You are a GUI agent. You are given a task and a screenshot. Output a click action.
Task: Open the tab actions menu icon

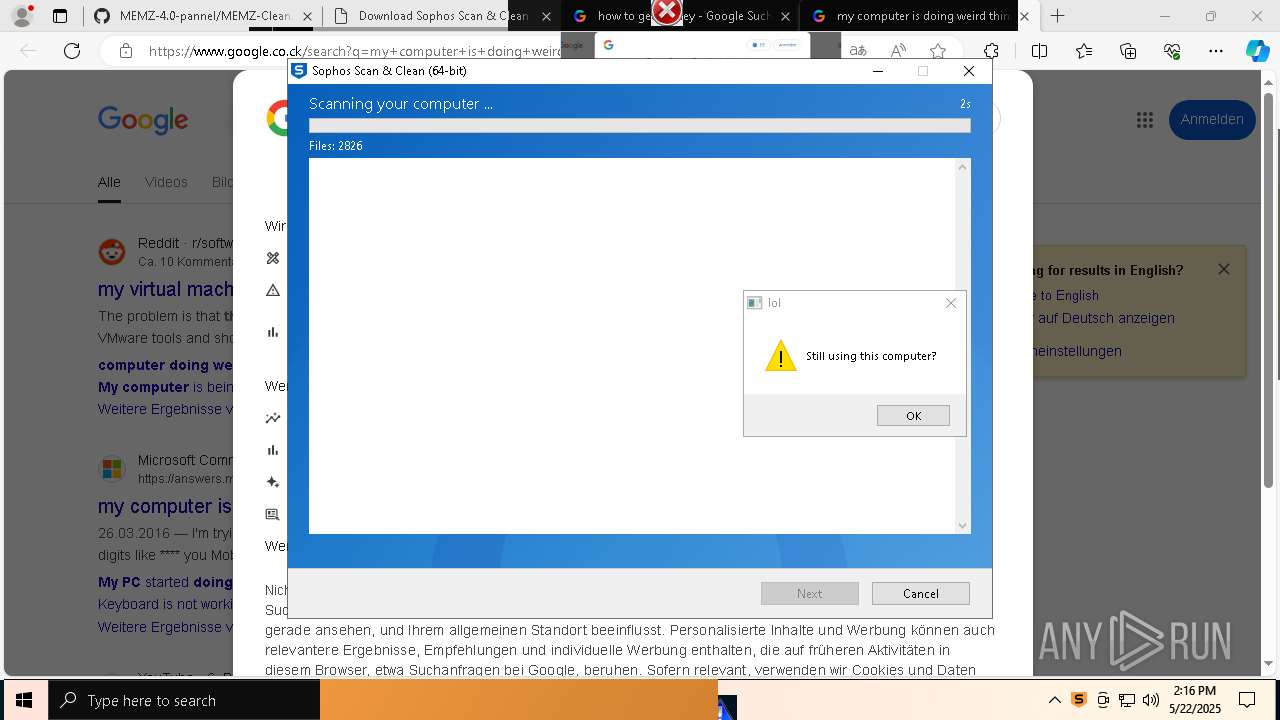[x=60, y=16]
